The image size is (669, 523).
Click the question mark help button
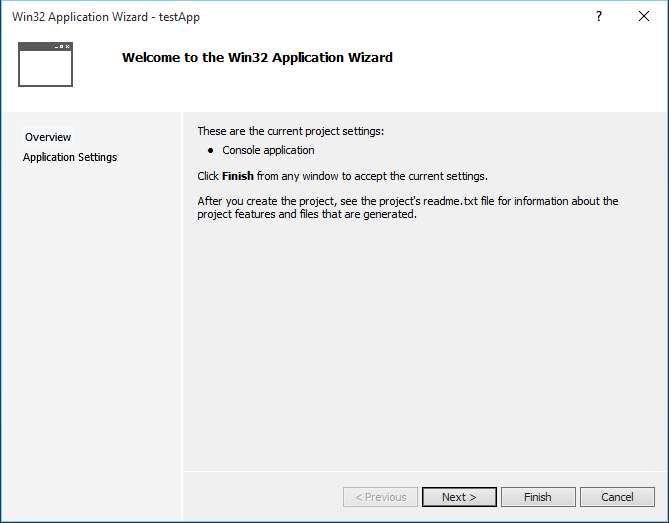(x=599, y=16)
